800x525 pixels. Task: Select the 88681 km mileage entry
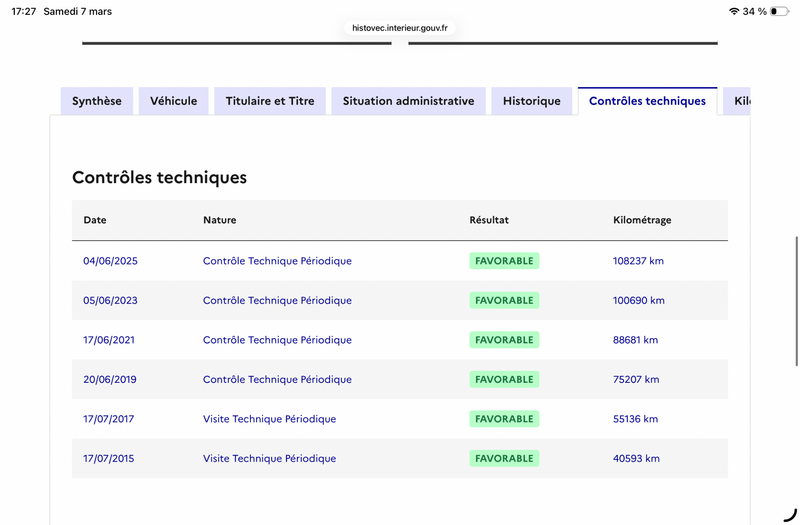(x=635, y=340)
